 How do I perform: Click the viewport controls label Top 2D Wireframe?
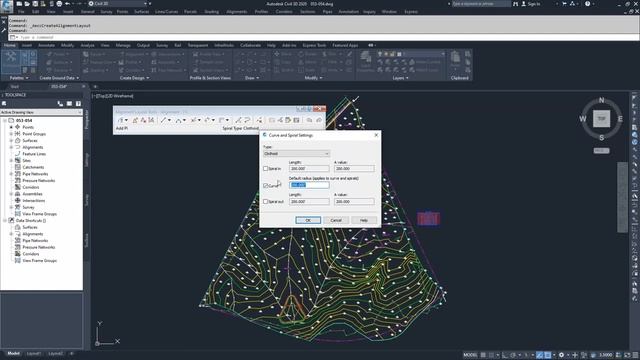113,96
